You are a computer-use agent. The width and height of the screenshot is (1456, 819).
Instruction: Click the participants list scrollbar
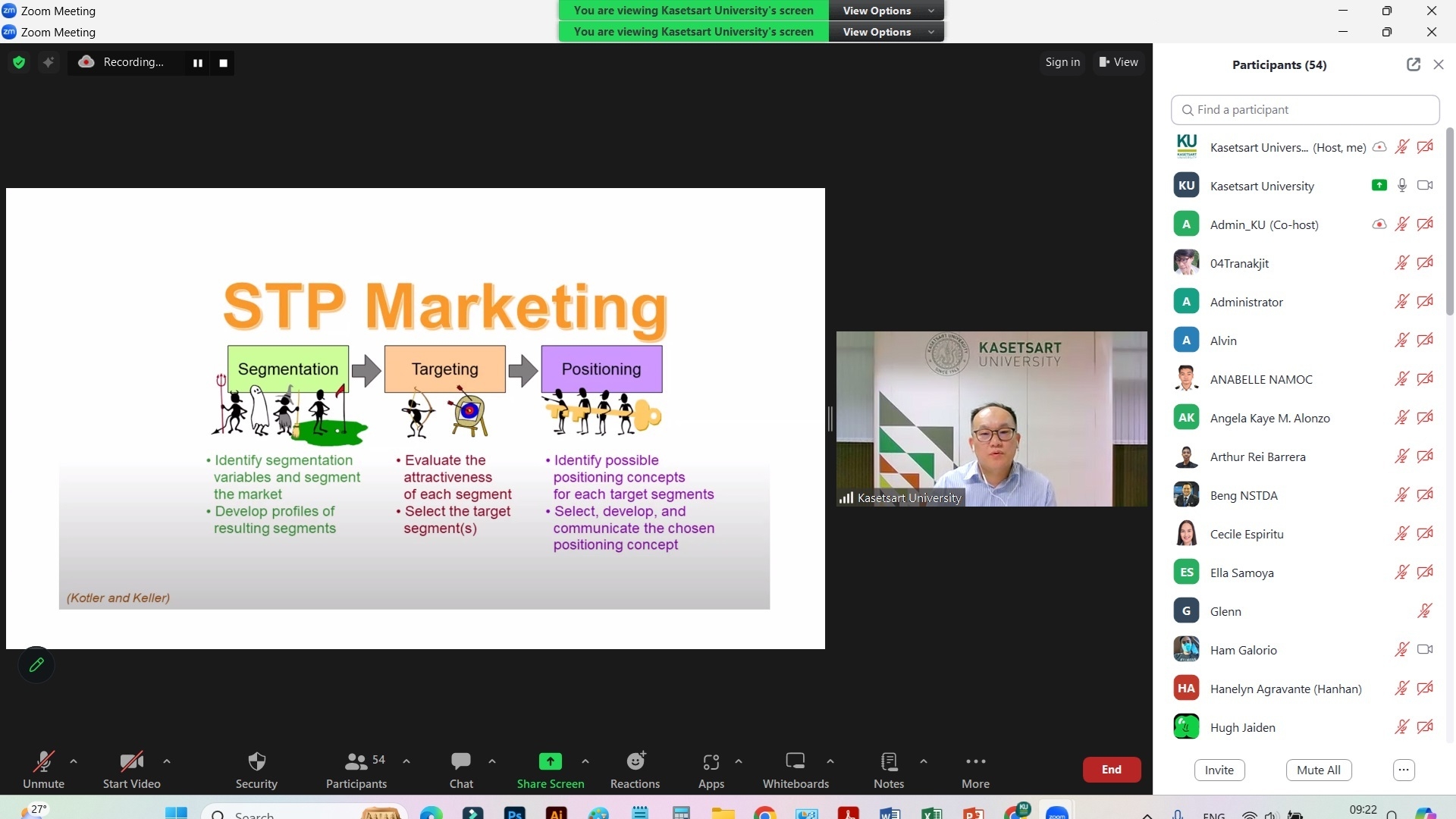click(1450, 221)
